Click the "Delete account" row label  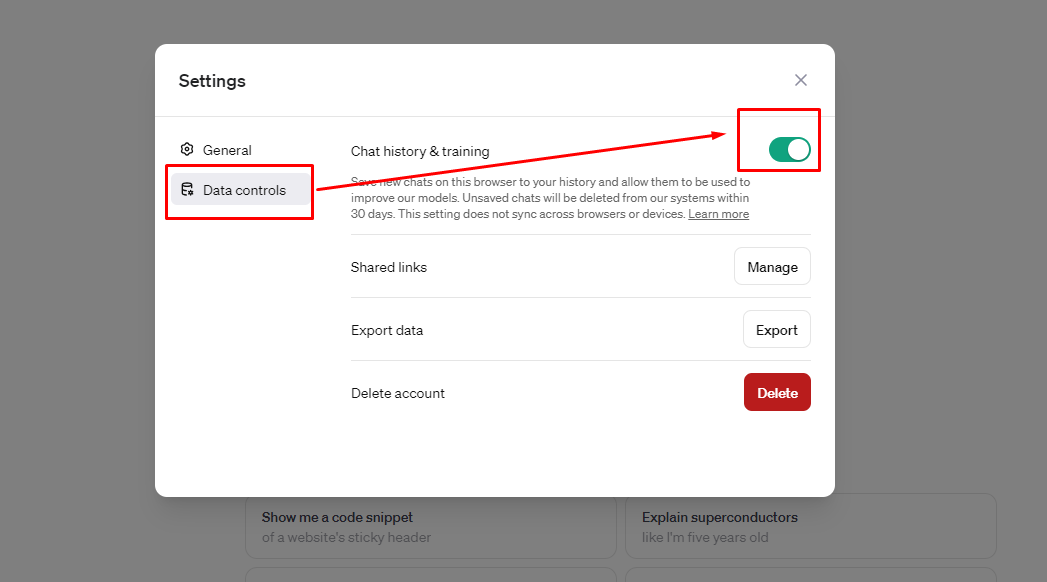(398, 393)
